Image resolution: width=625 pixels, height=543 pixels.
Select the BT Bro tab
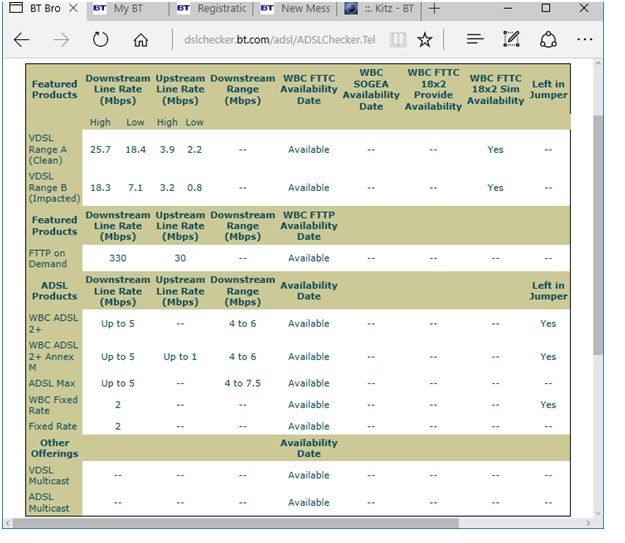pyautogui.click(x=45, y=9)
